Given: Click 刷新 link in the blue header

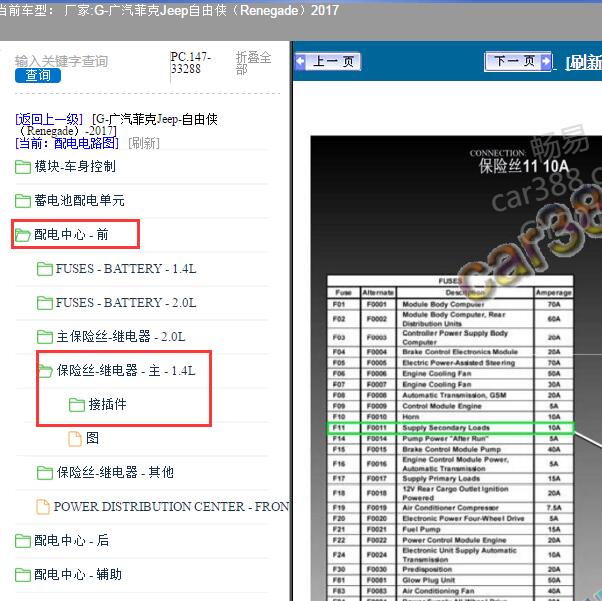Looking at the screenshot, I should [x=584, y=62].
